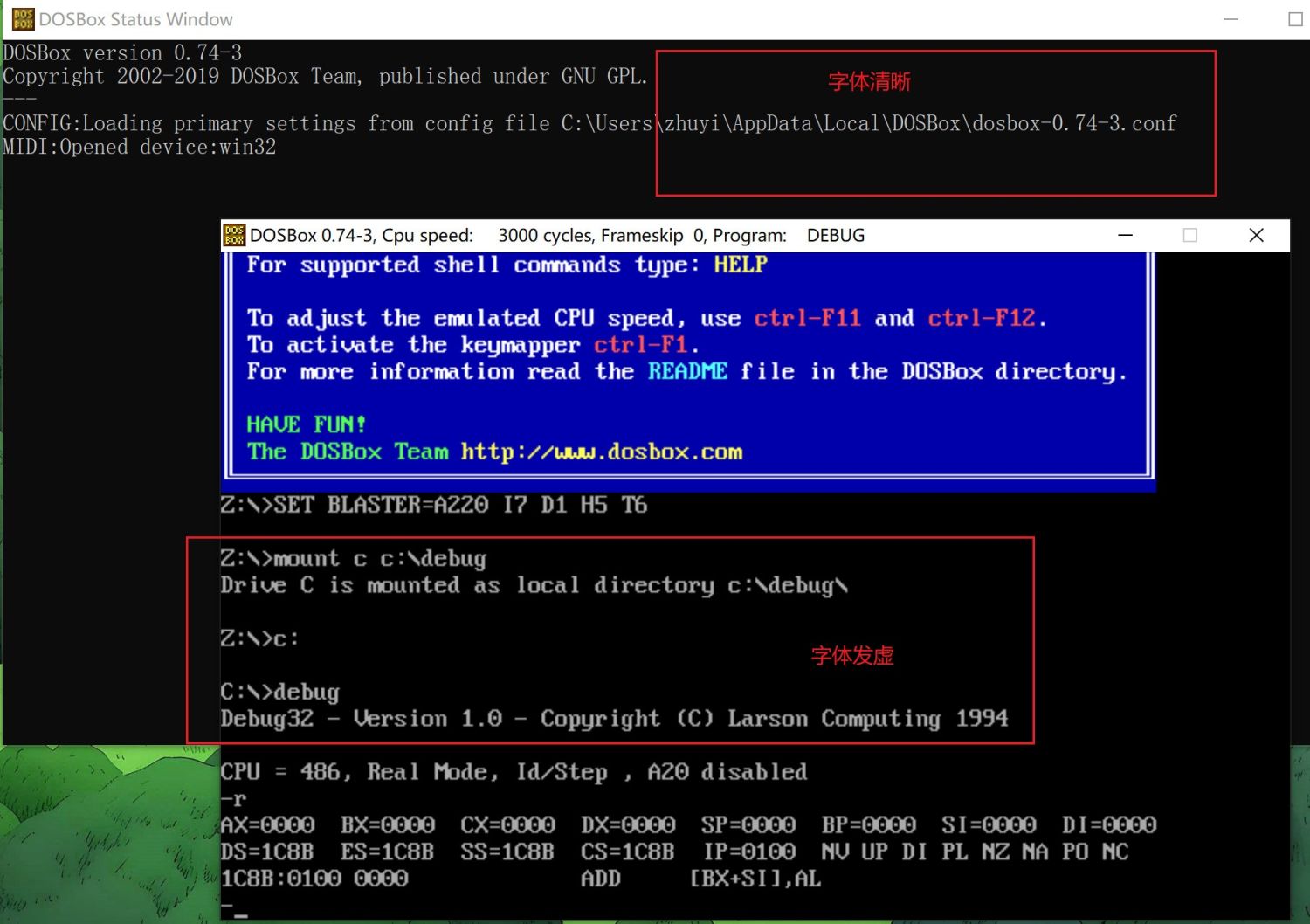Click the [BX+SI],AL operand
Image resolution: width=1310 pixels, height=924 pixels.
(x=755, y=879)
